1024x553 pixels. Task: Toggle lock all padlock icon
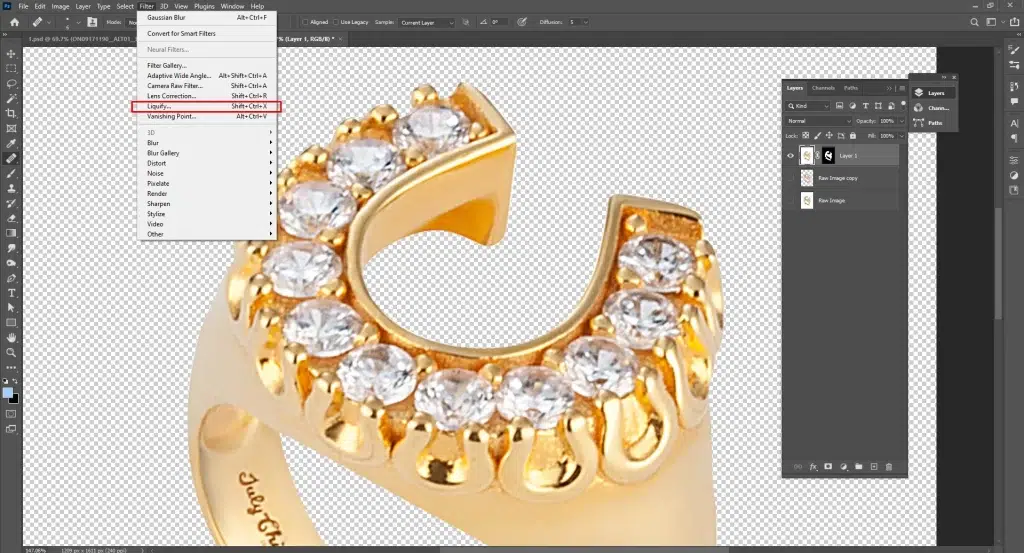point(852,136)
